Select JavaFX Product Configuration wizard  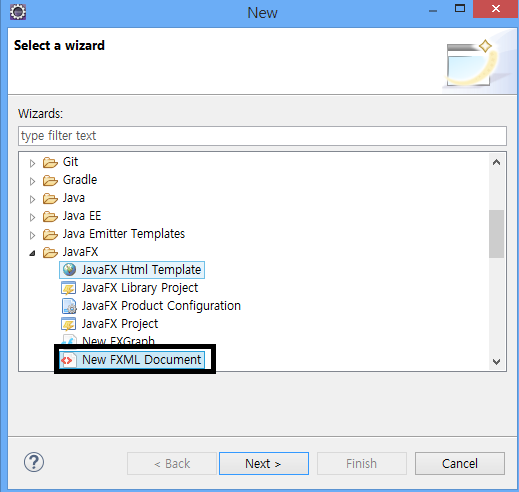click(161, 306)
